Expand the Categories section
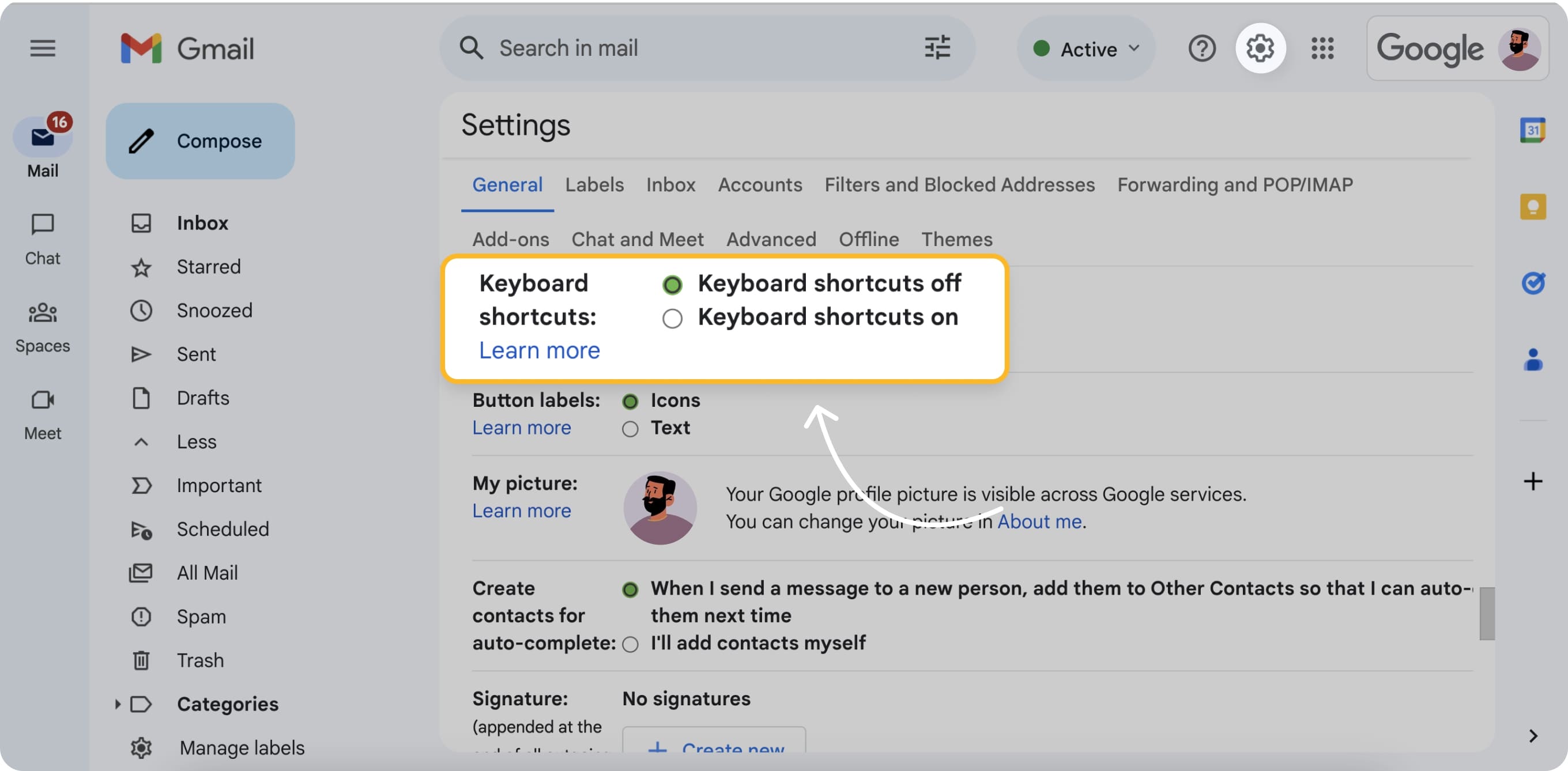 117,704
